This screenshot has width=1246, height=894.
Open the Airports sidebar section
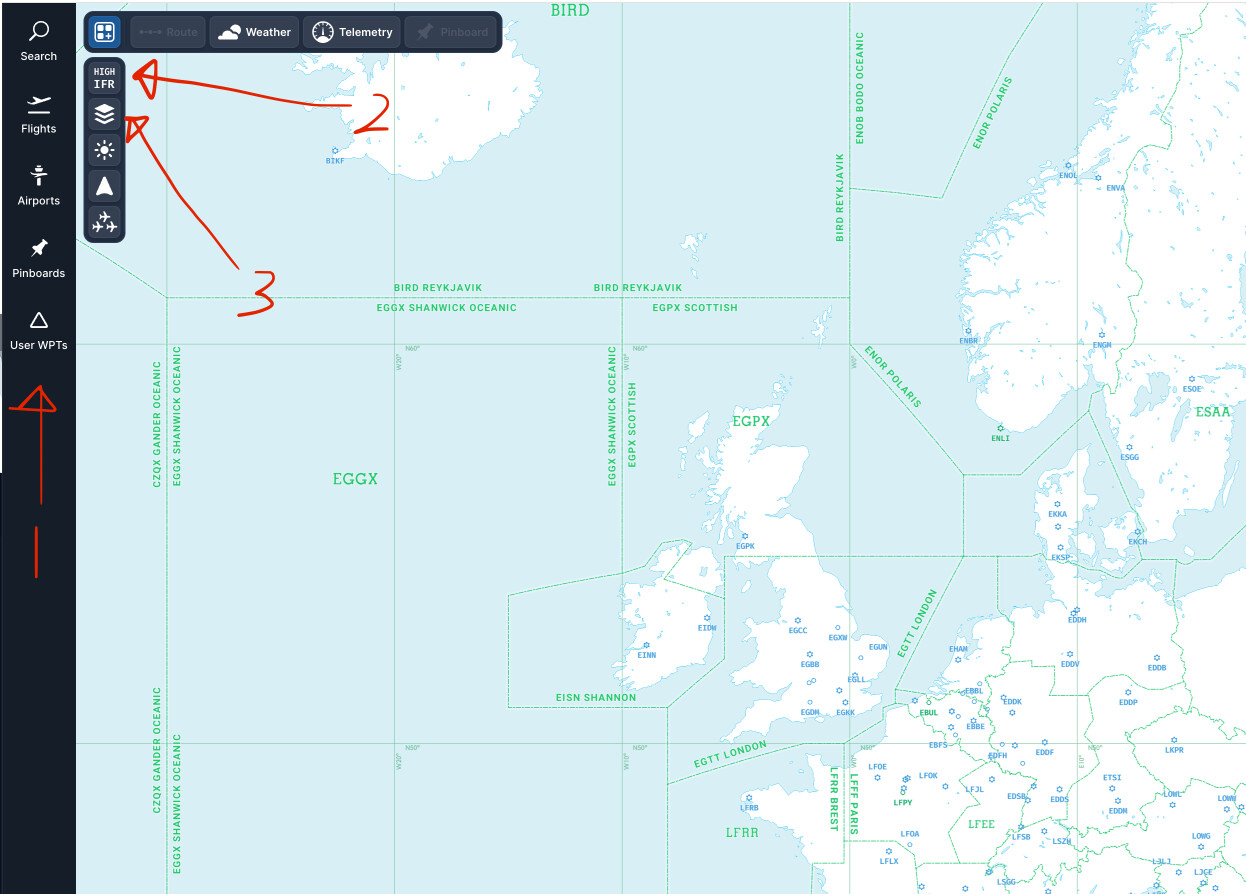tap(38, 185)
